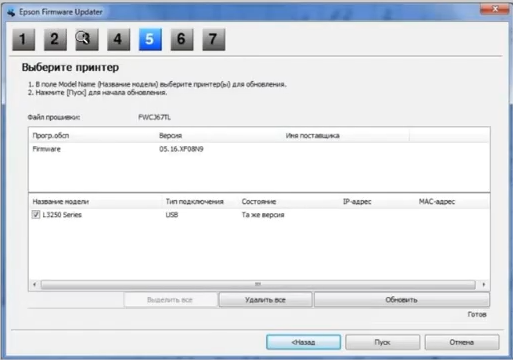The width and height of the screenshot is (513, 360).
Task: Select step 2 icon
Action: tap(55, 39)
